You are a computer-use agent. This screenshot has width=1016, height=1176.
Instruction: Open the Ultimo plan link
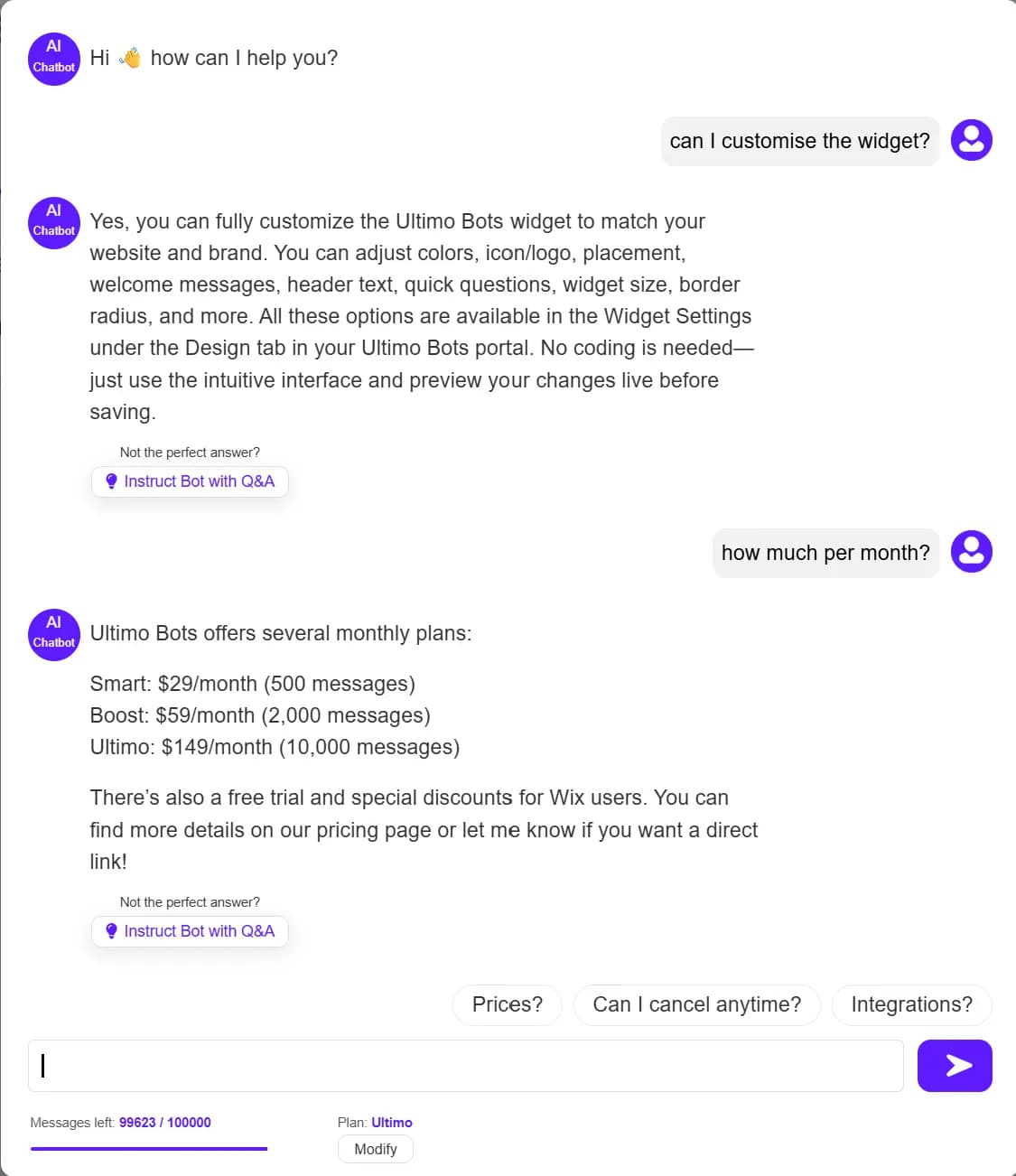(x=392, y=1122)
